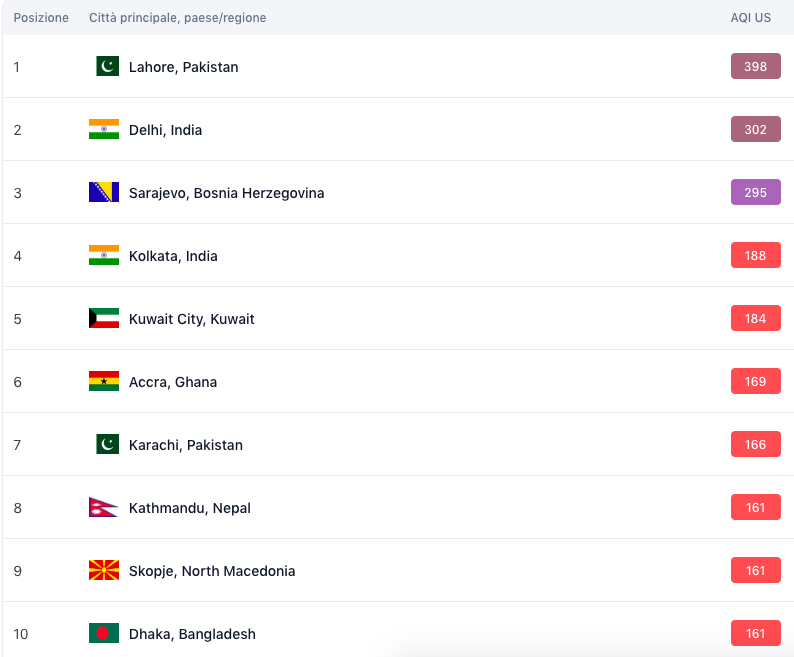Click the 398 AQI badge
The image size is (794, 657).
(x=756, y=66)
